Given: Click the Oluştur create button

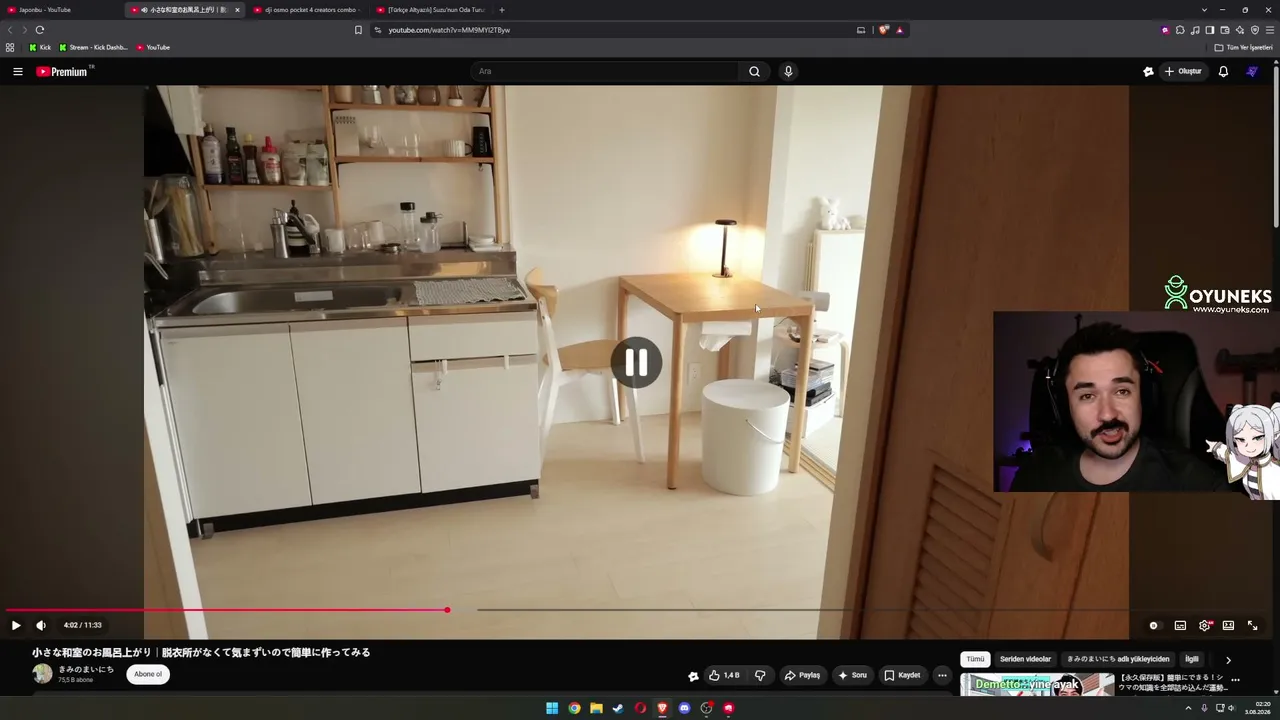Looking at the screenshot, I should click(1183, 71).
